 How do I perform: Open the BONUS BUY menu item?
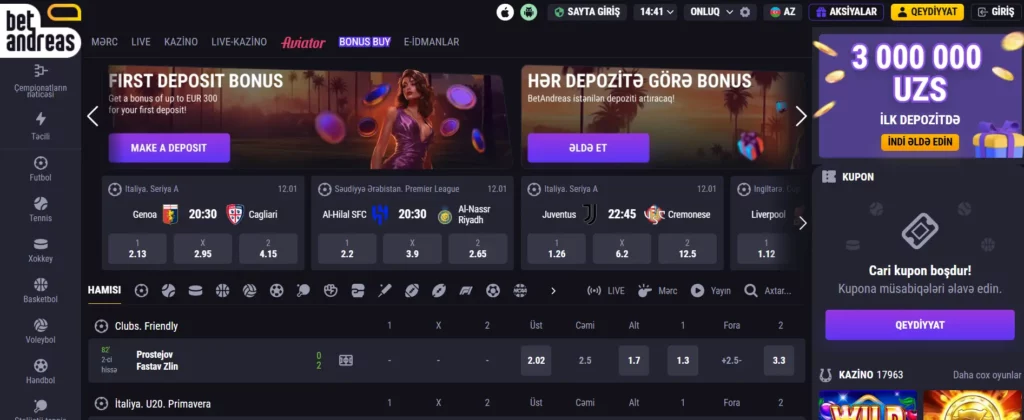(364, 42)
